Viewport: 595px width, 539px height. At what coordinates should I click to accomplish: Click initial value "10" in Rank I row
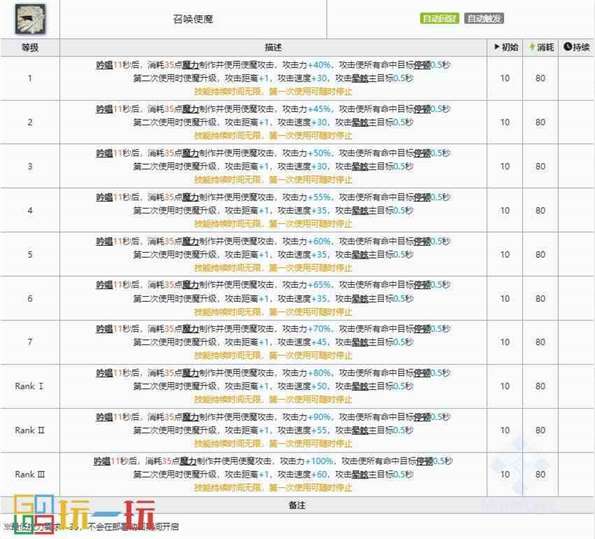[x=505, y=386]
